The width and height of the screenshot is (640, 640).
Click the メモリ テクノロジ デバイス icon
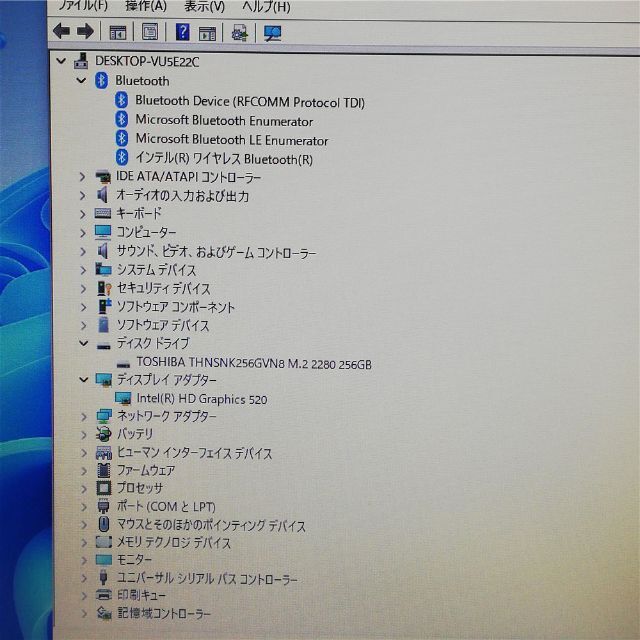104,542
